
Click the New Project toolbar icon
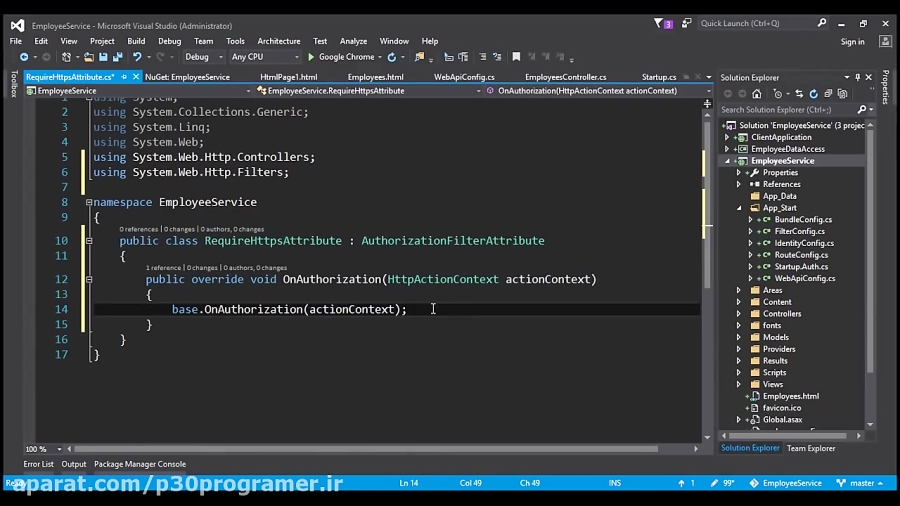(x=67, y=57)
